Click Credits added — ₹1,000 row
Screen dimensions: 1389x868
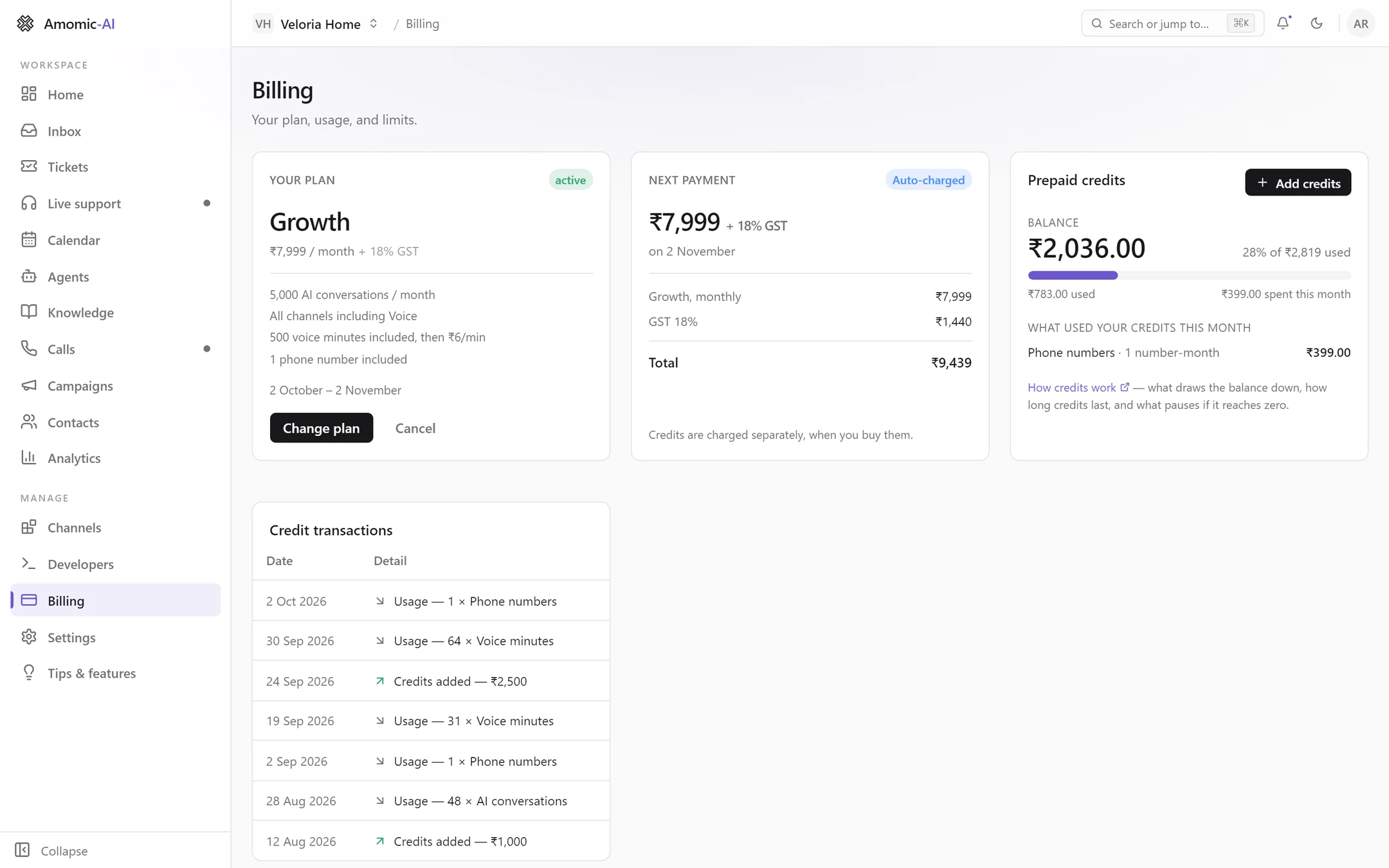431,841
